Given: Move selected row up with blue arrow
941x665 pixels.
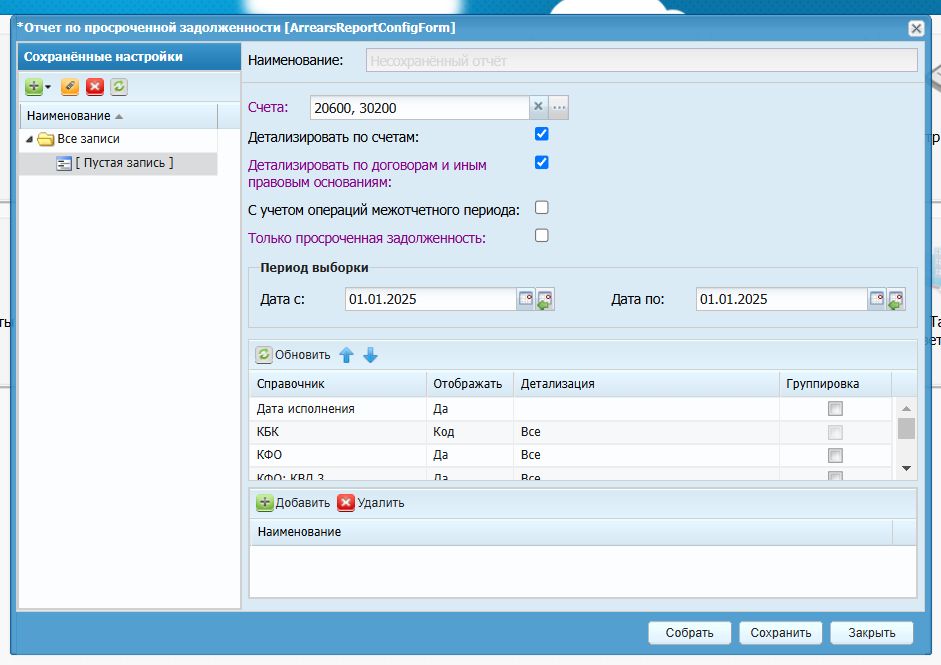Looking at the screenshot, I should click(346, 355).
